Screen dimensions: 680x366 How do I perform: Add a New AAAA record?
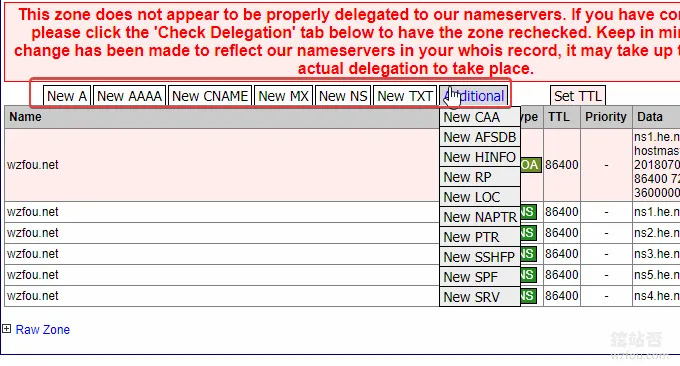(x=129, y=96)
